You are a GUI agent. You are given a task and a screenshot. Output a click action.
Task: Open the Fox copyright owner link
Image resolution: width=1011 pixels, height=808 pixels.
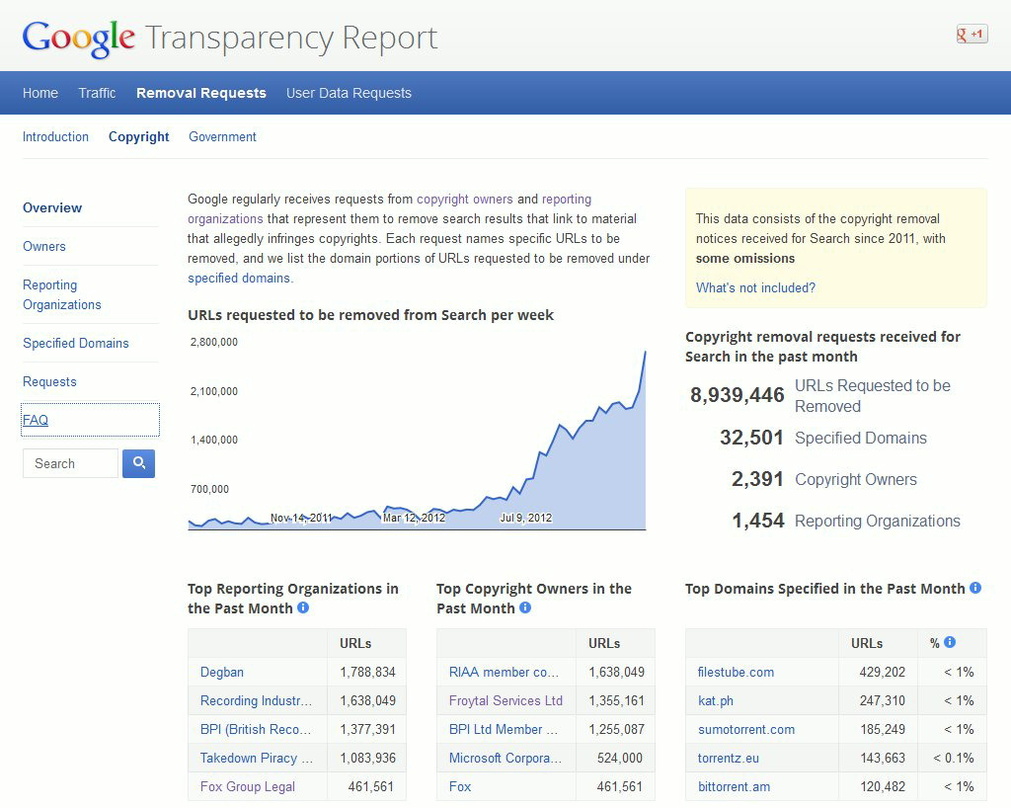pos(460,786)
